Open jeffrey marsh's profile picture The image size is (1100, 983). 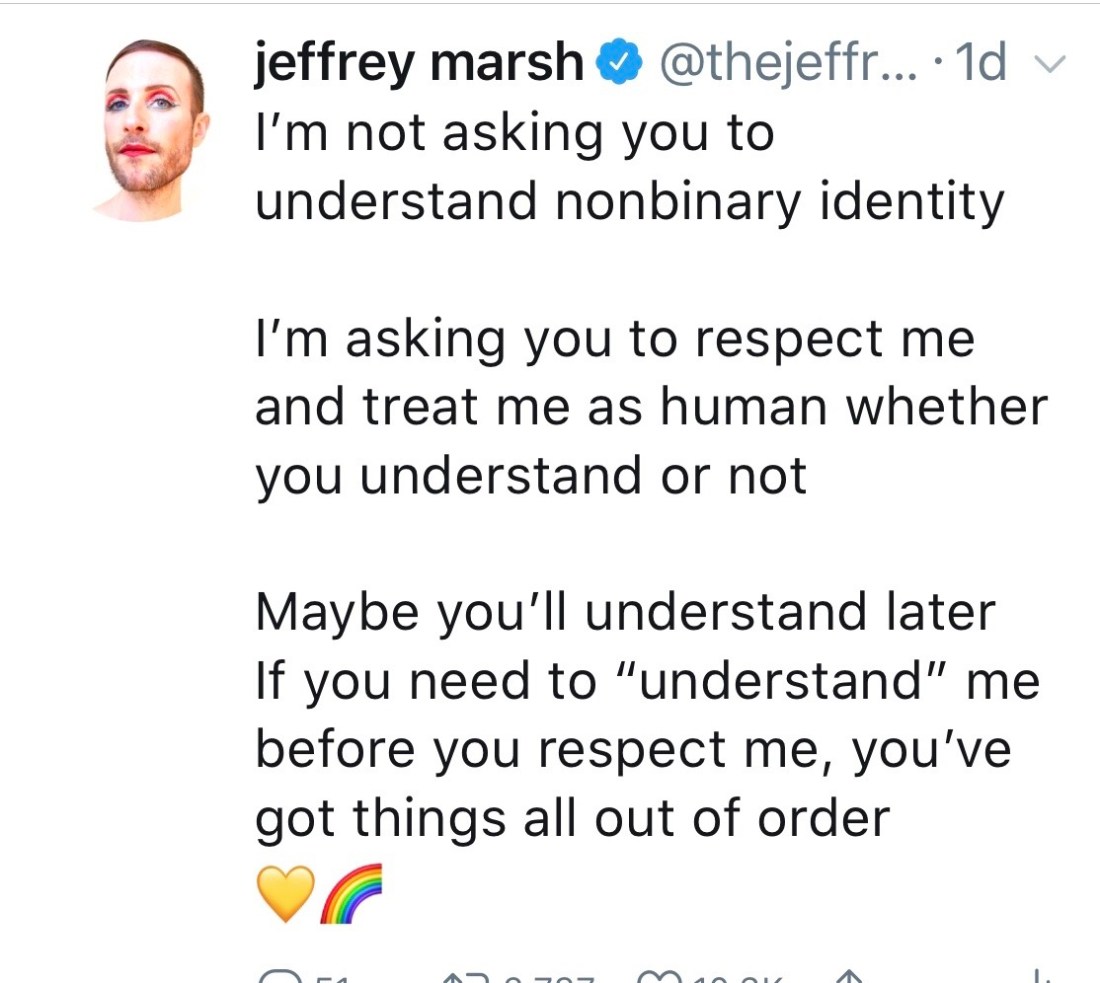[152, 130]
